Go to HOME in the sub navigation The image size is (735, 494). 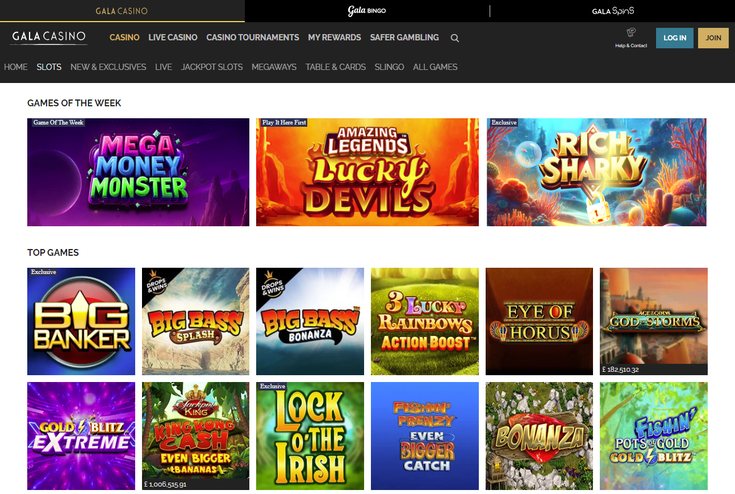[x=15, y=67]
